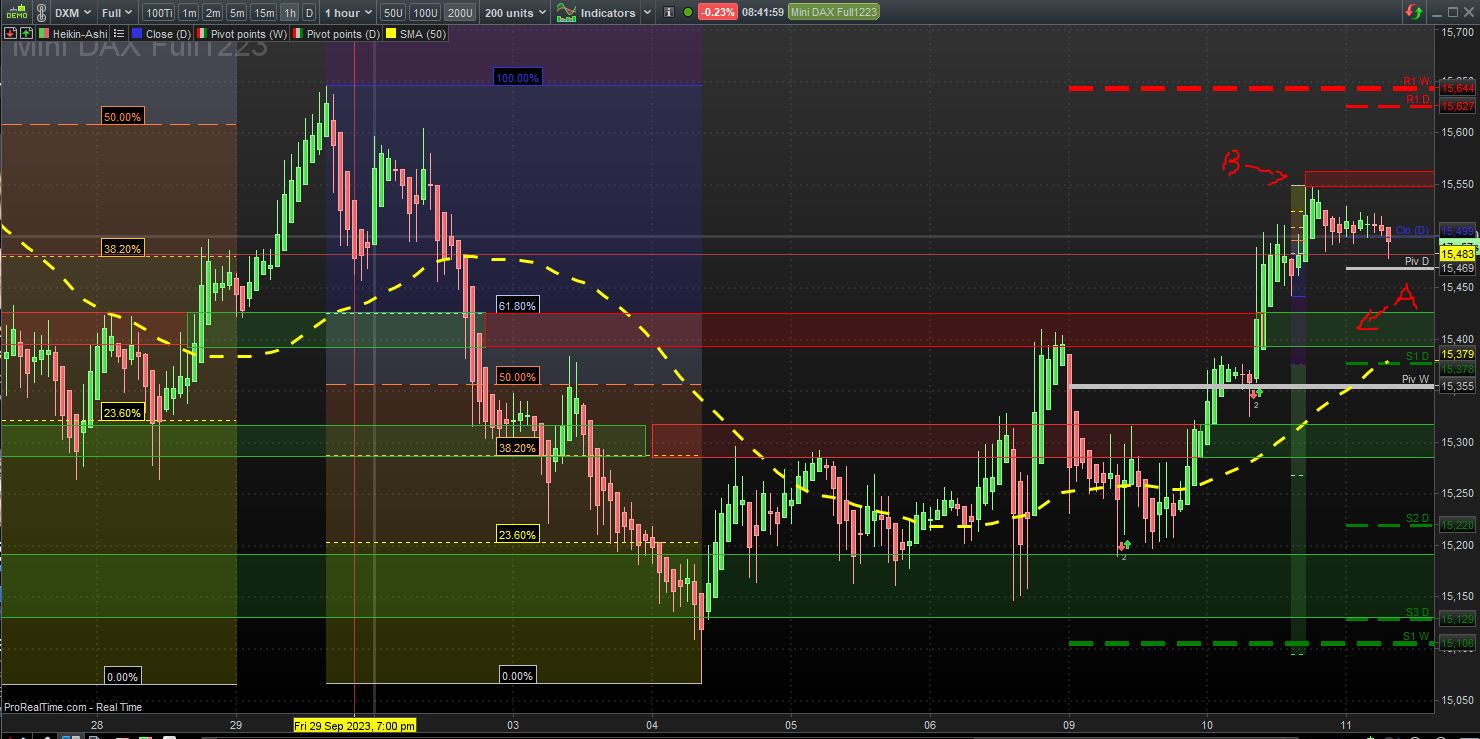The width and height of the screenshot is (1480, 739).
Task: Click the date 05 on the time axis
Action: click(791, 724)
